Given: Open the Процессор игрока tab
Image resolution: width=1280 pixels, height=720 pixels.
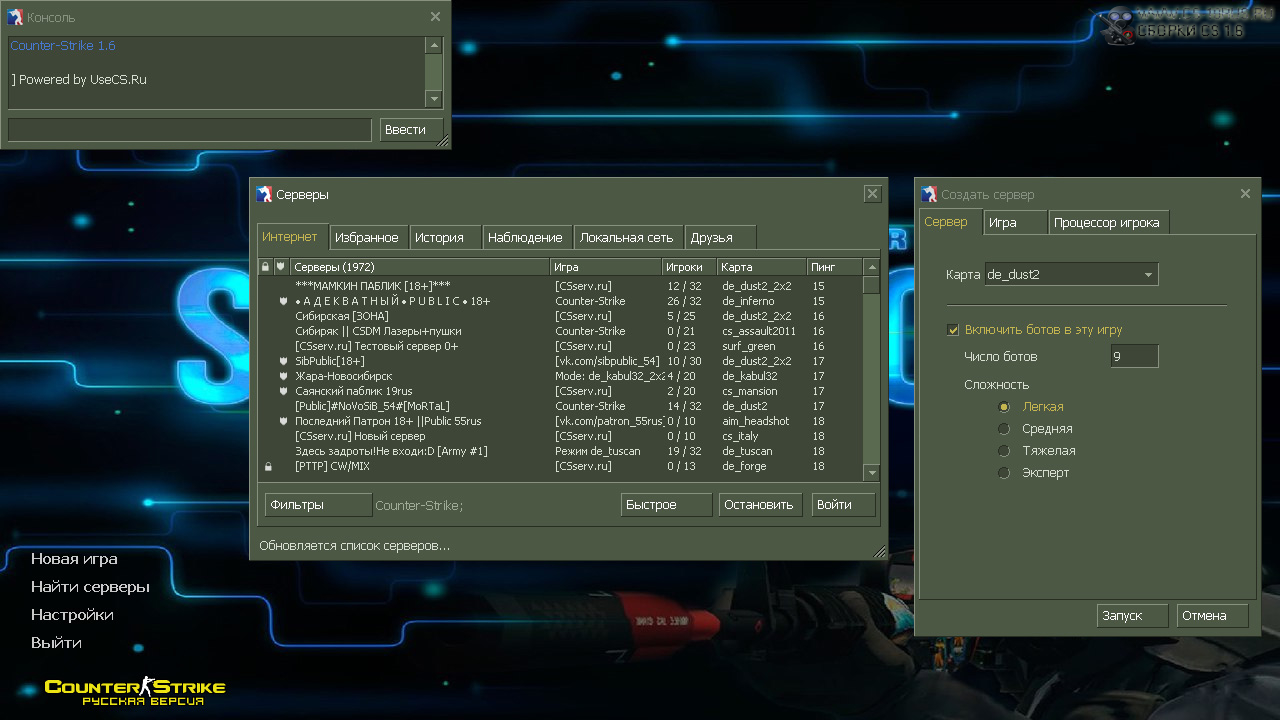Looking at the screenshot, I should coord(1106,223).
